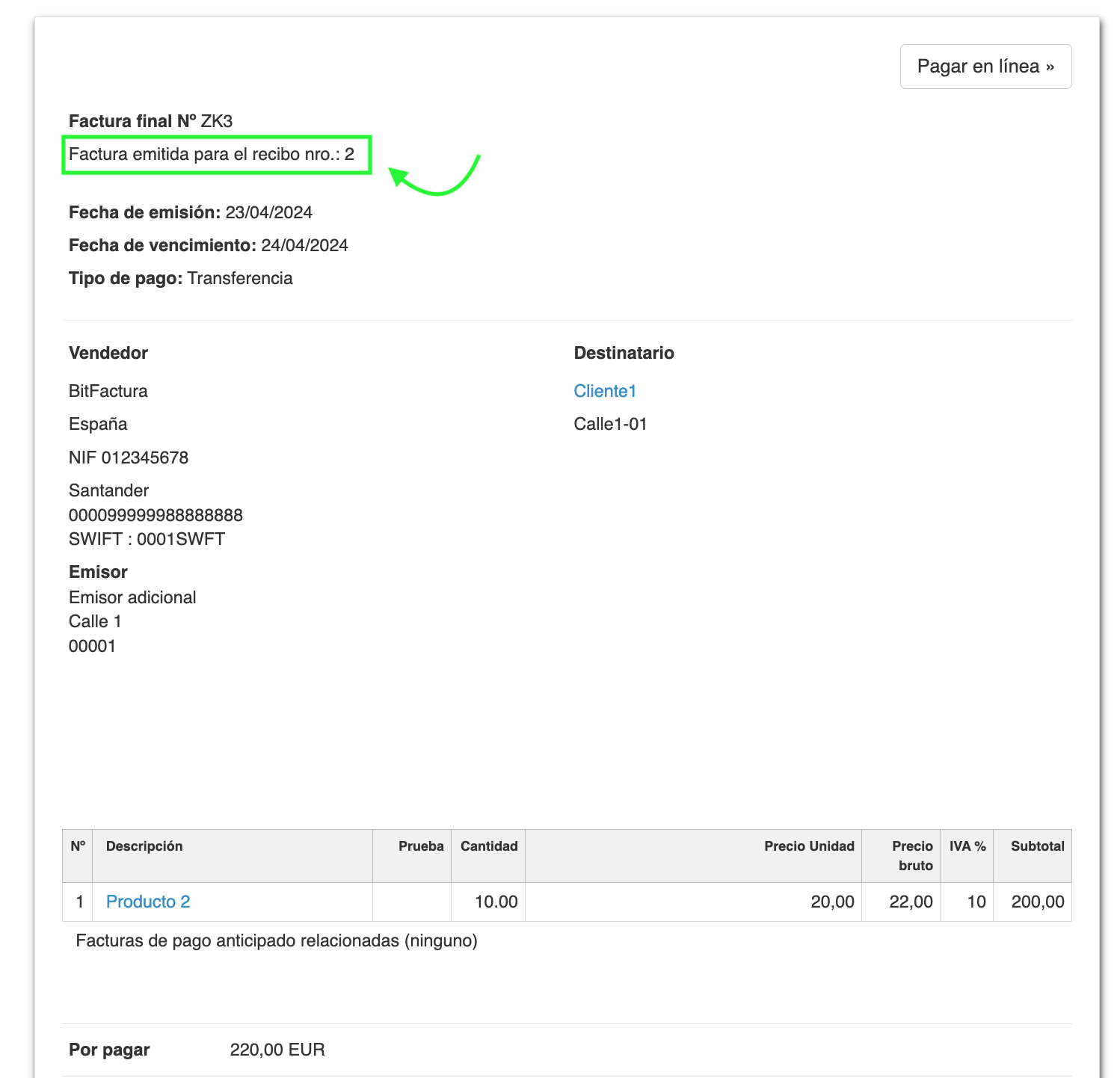Click the 200,00 subtotal cell

[1037, 902]
